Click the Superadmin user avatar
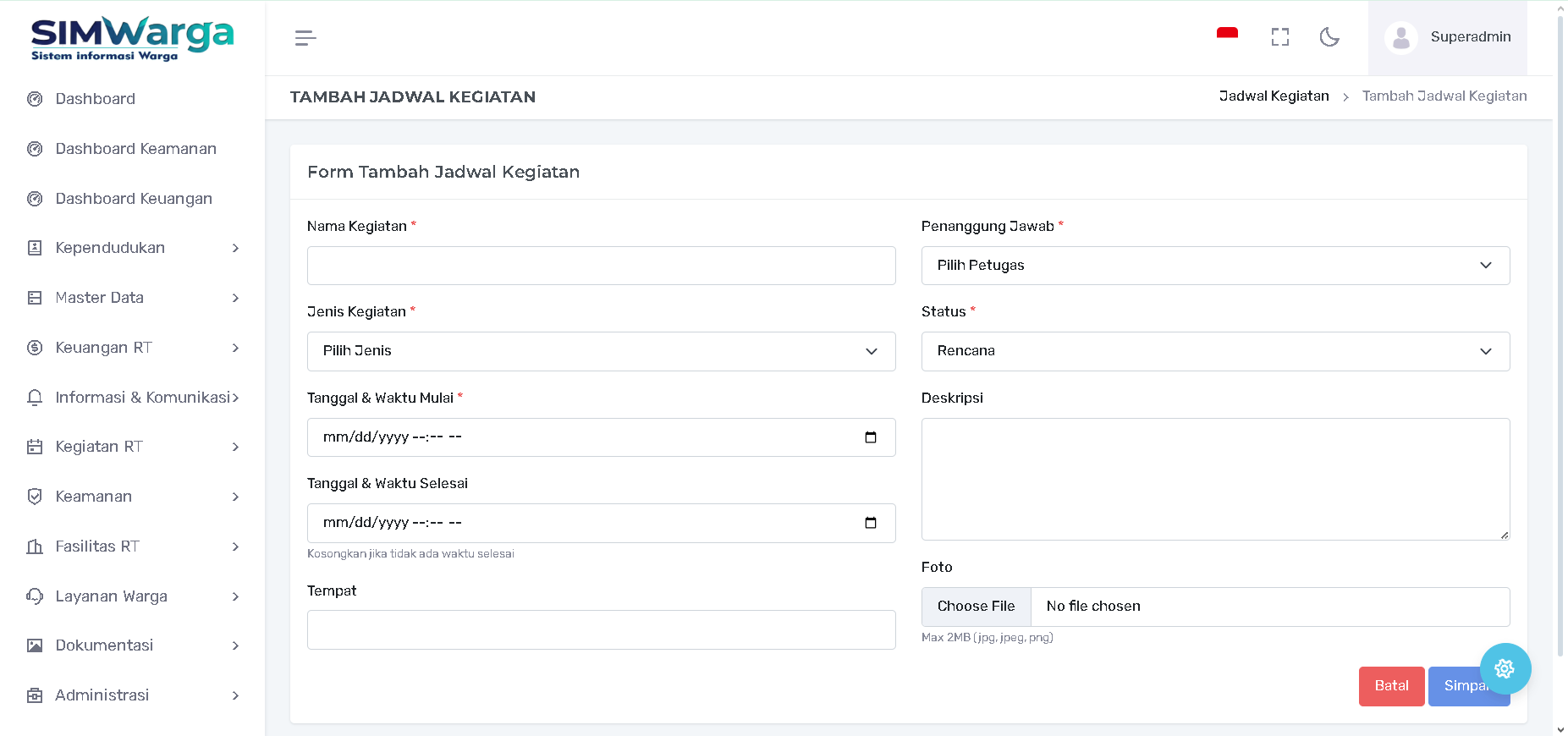The height and width of the screenshot is (736, 1568). point(1400,38)
